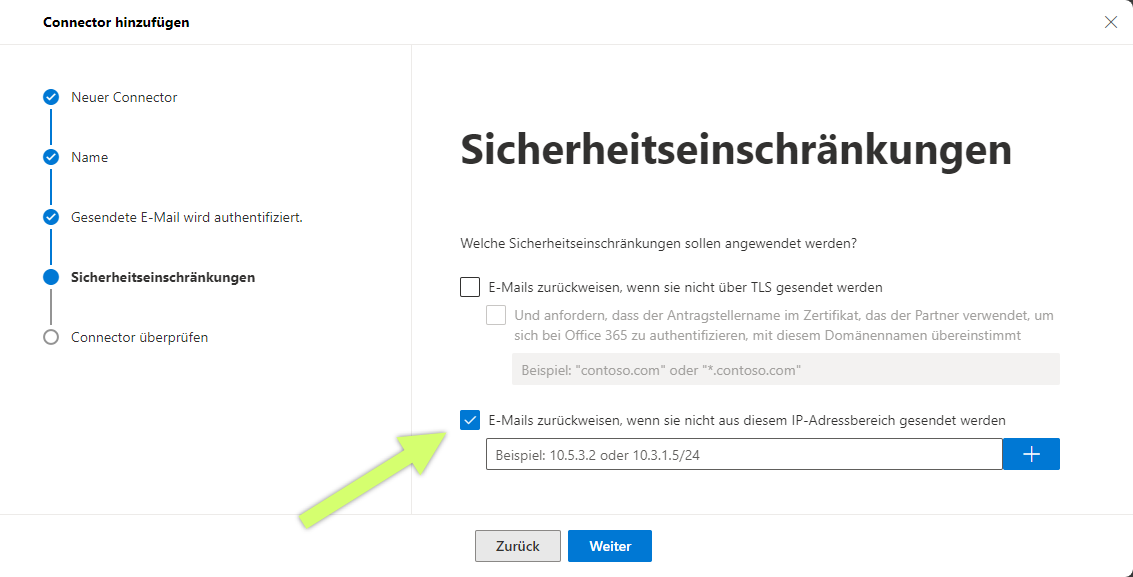This screenshot has height=577, width=1133.
Task: Click the plus icon to add IP address
Action: 1031,454
